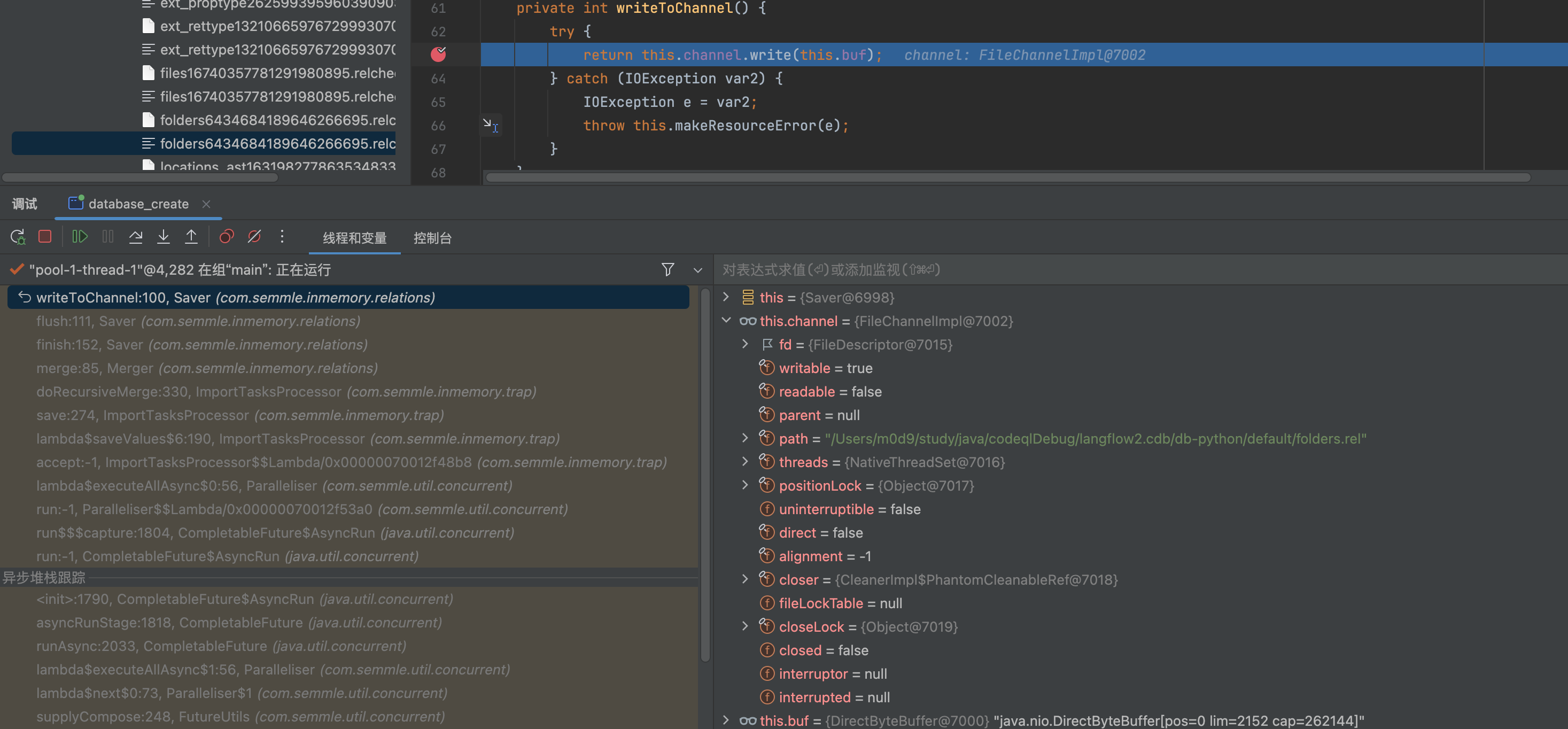This screenshot has width=1568, height=729.
Task: Expand the closer PhantomCleanableRef node
Action: click(x=745, y=579)
